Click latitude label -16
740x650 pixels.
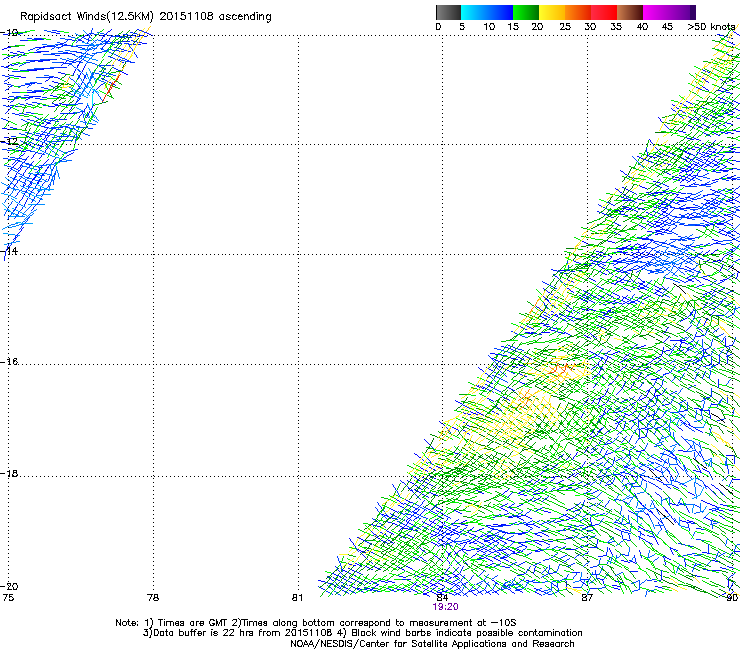(10, 362)
